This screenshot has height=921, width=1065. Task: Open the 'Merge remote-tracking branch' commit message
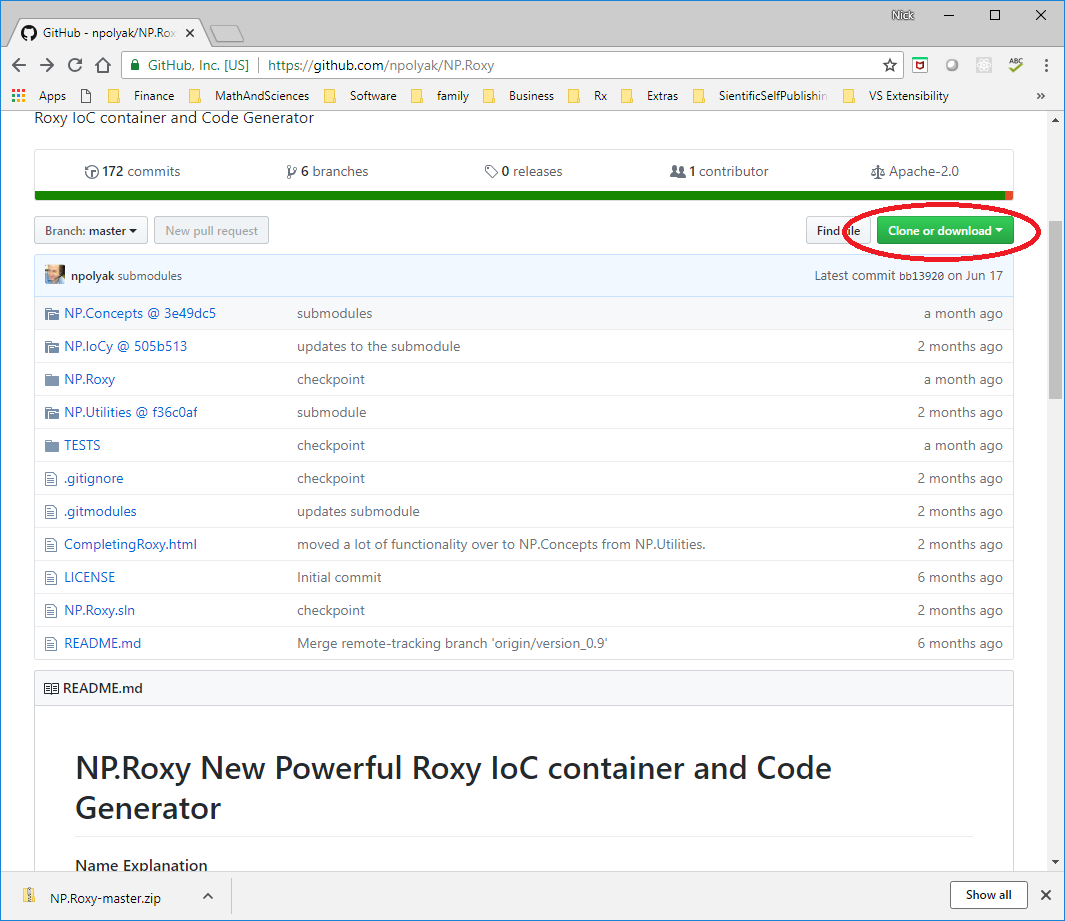point(452,643)
